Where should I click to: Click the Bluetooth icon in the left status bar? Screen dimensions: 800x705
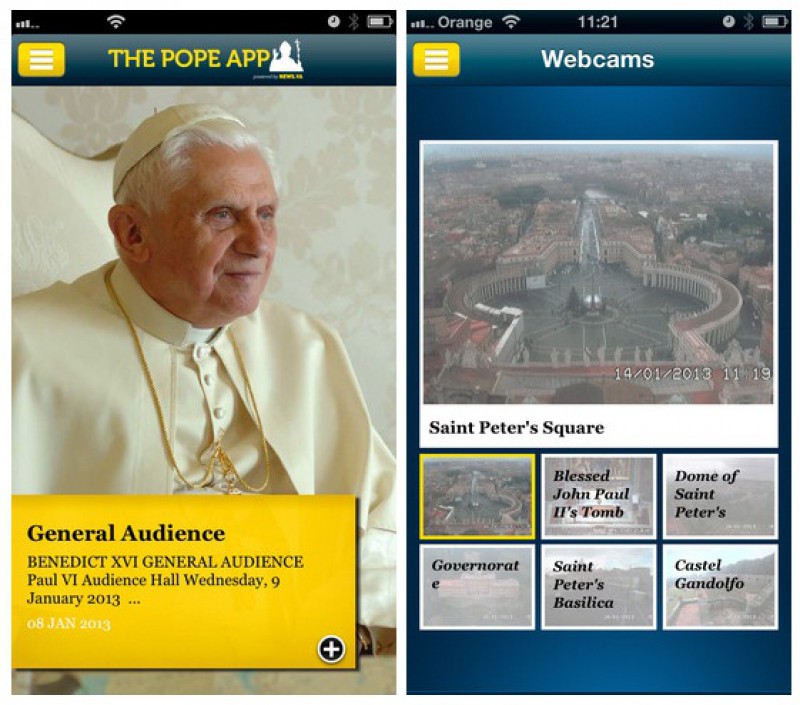pyautogui.click(x=354, y=21)
